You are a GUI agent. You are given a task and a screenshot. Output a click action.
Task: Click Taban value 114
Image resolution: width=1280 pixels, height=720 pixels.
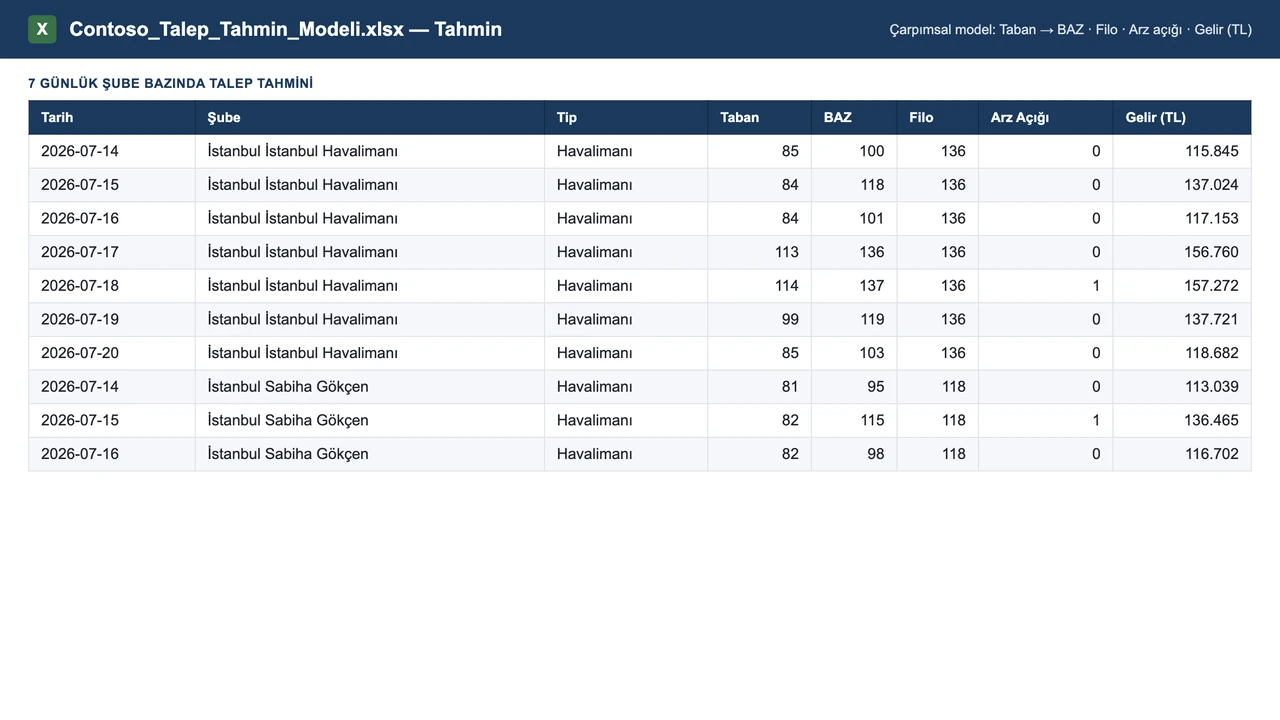787,286
